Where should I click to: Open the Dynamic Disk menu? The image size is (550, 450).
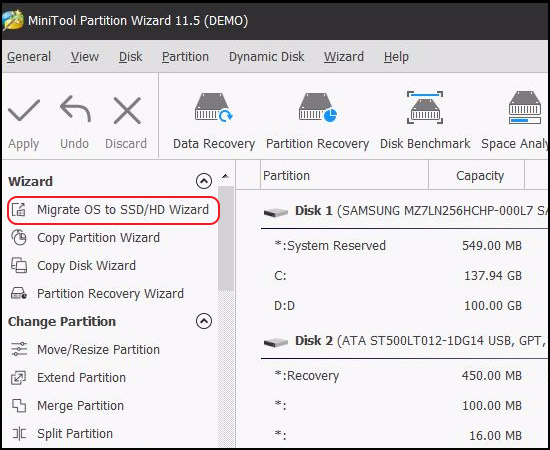coord(267,56)
